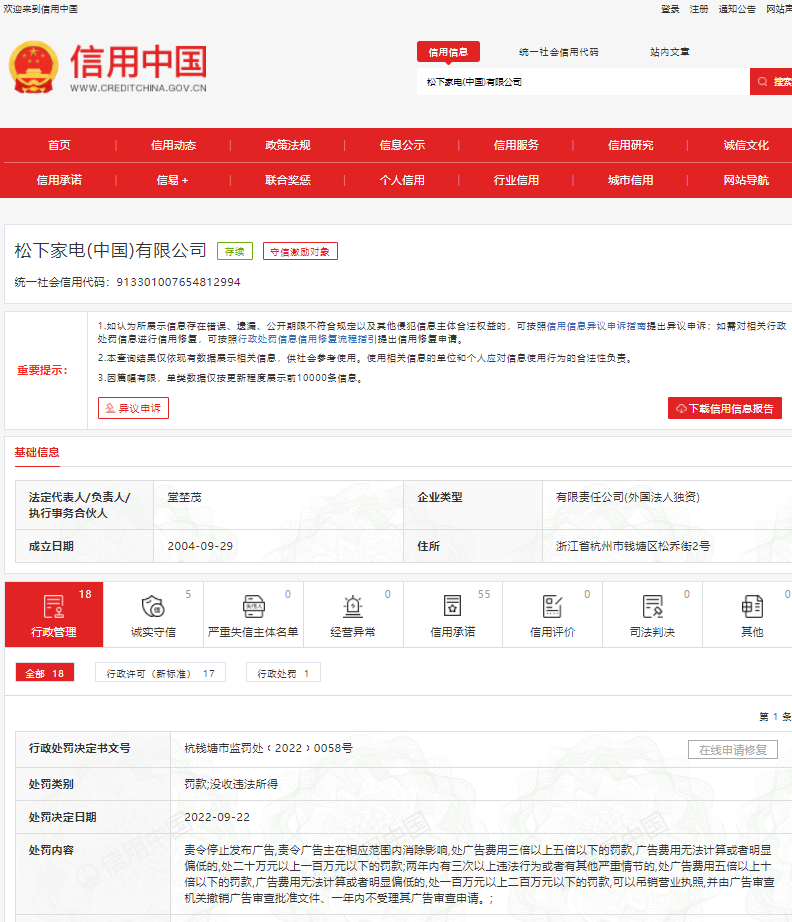Click the address 浙江省杭州市钱塘区松乔街2号
The height and width of the screenshot is (922, 792).
click(633, 546)
